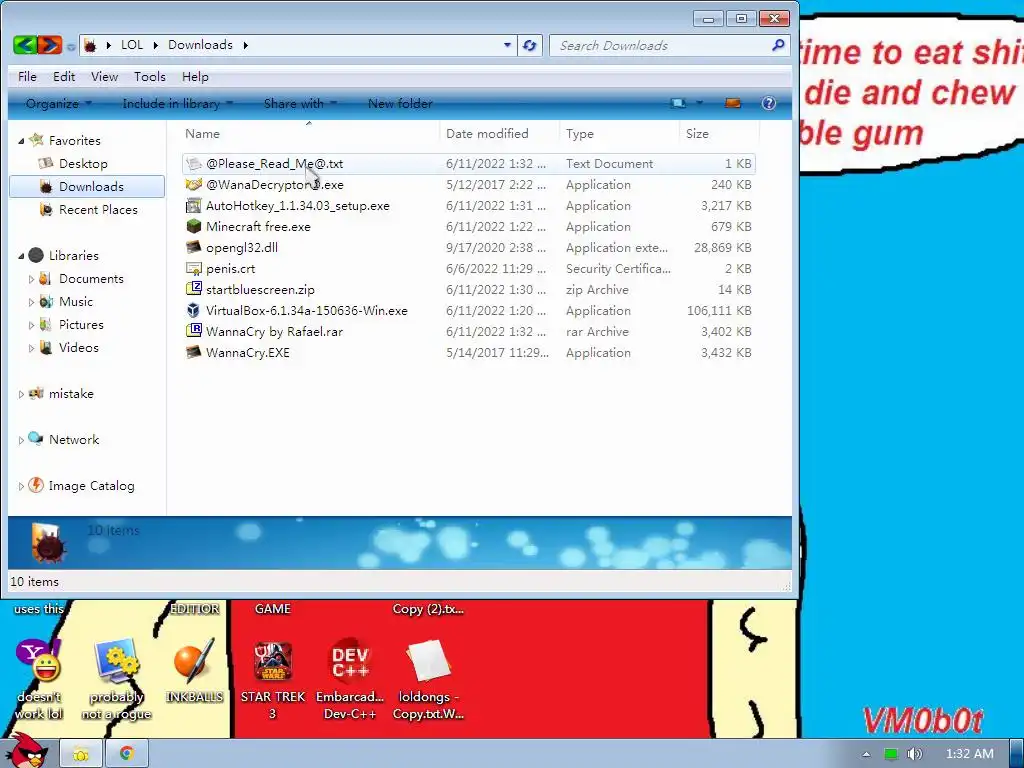Screen dimensions: 1024x768
Task: Collapse the Libraries tree section
Action: (x=21, y=256)
